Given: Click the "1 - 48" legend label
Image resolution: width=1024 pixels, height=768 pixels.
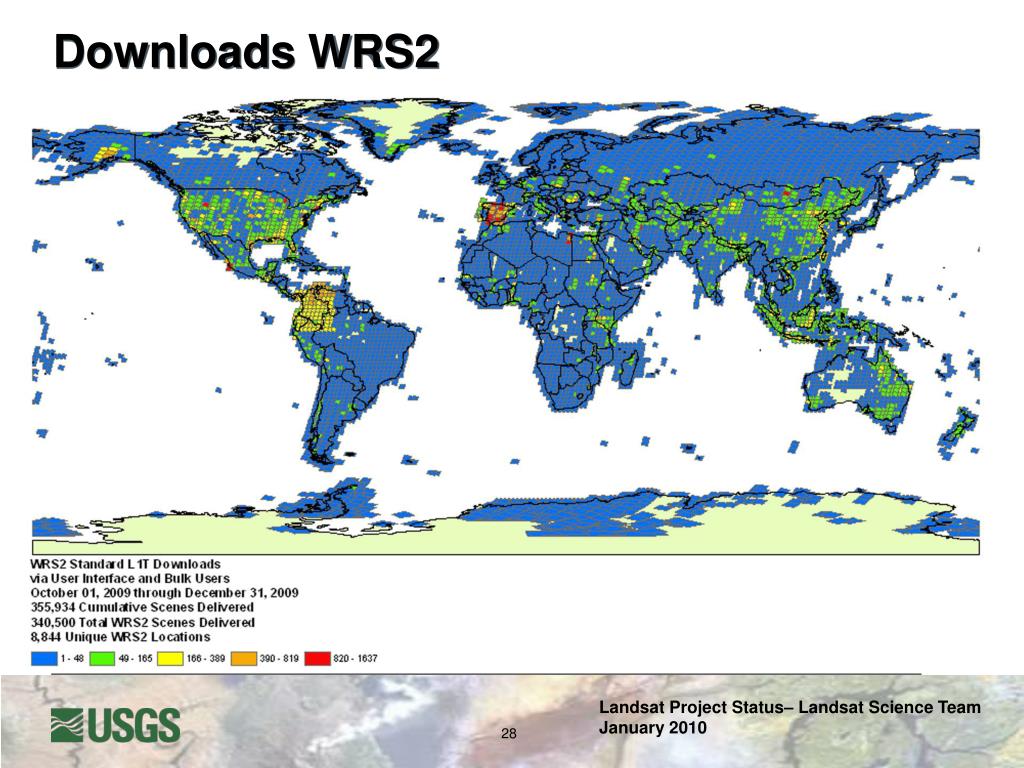Looking at the screenshot, I should pos(72,658).
